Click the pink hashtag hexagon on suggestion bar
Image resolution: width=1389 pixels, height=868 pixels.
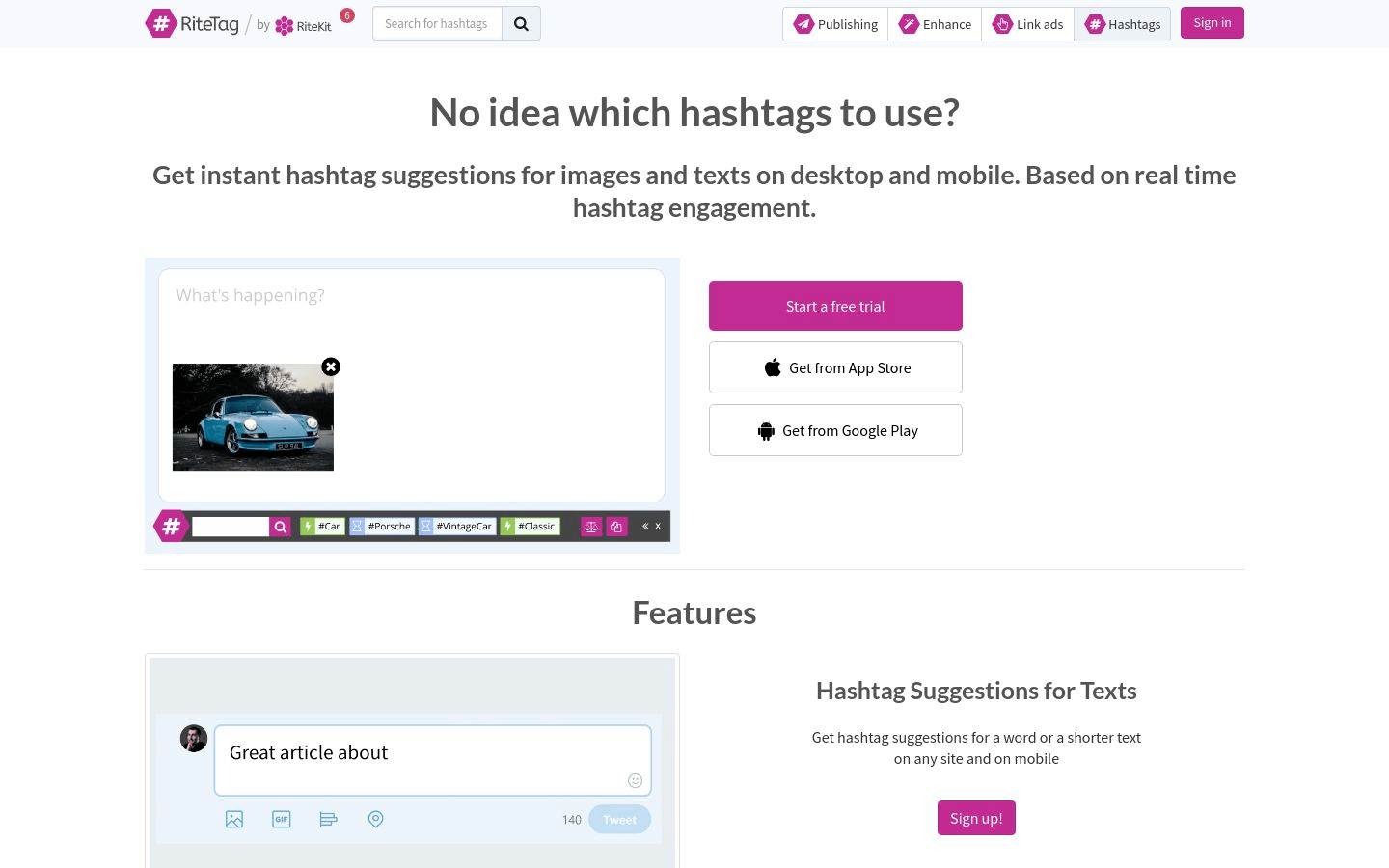pyautogui.click(x=171, y=526)
